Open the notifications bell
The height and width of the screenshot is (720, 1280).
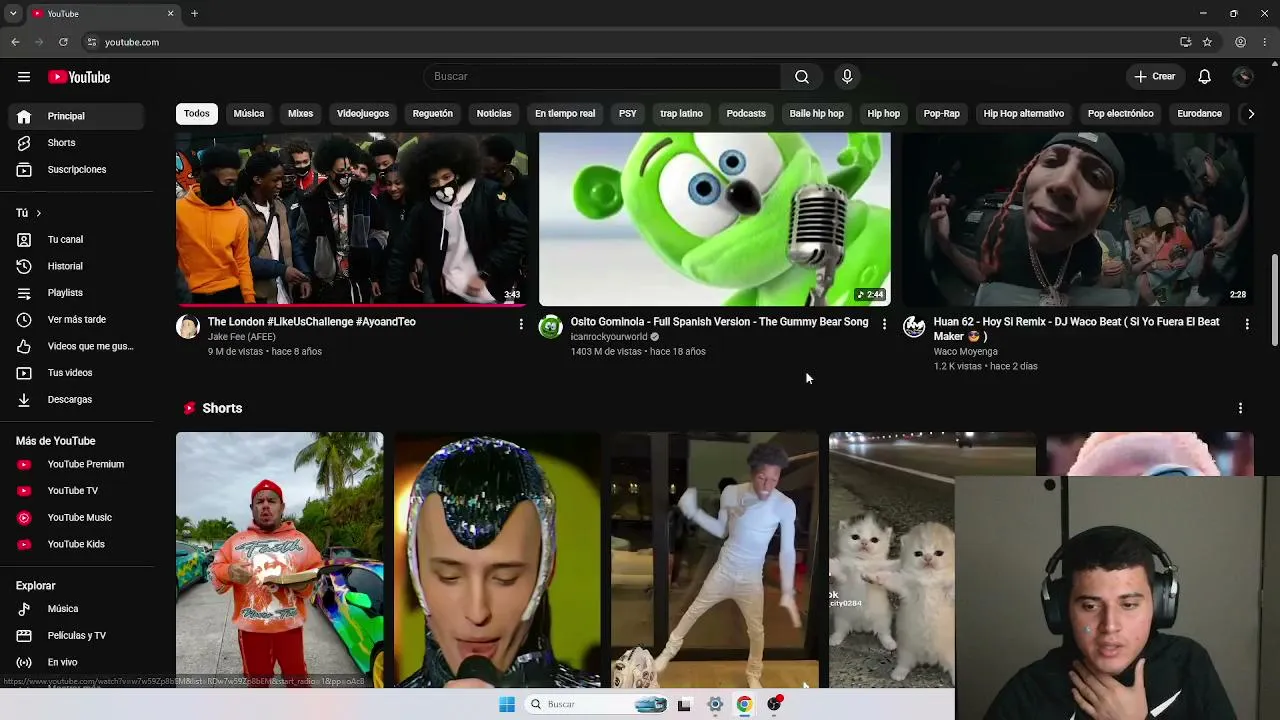1205,77
